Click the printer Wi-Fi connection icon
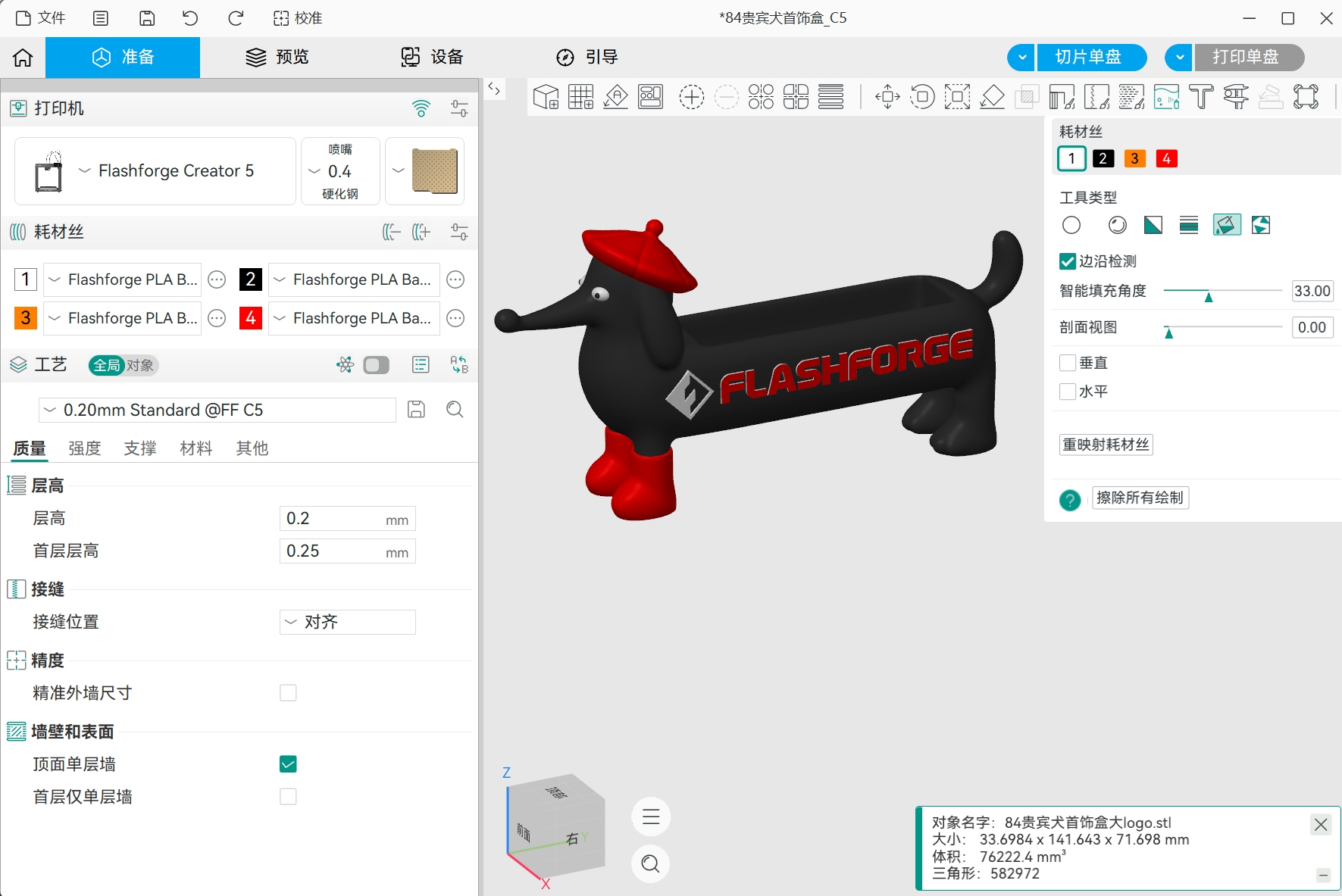Screen dimensions: 1342x896 [x=421, y=108]
